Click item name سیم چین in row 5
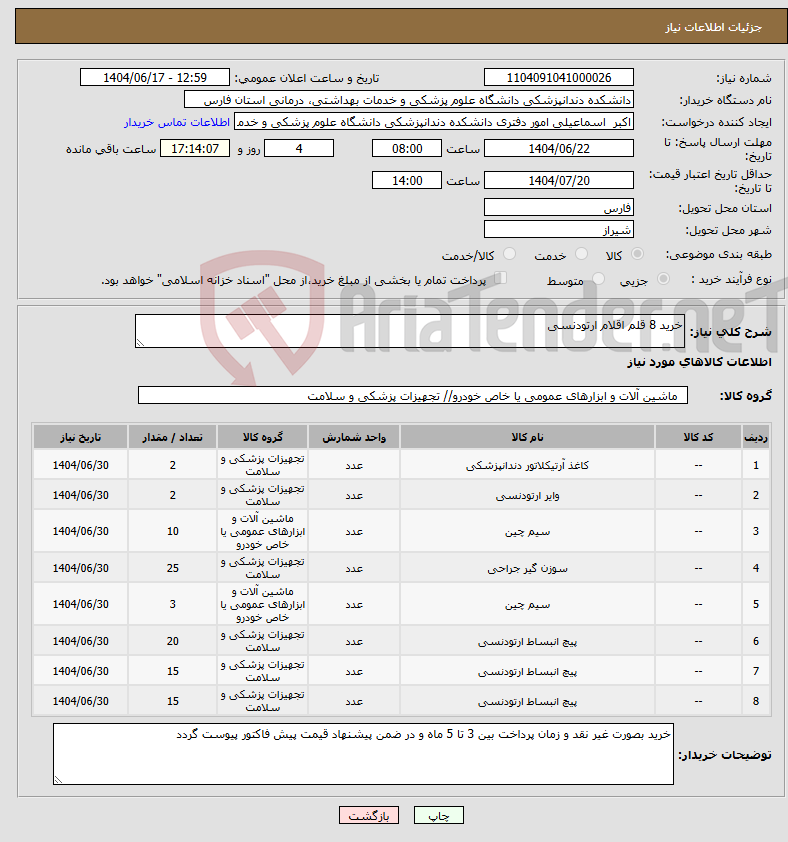This screenshot has width=788, height=842. 527,605
